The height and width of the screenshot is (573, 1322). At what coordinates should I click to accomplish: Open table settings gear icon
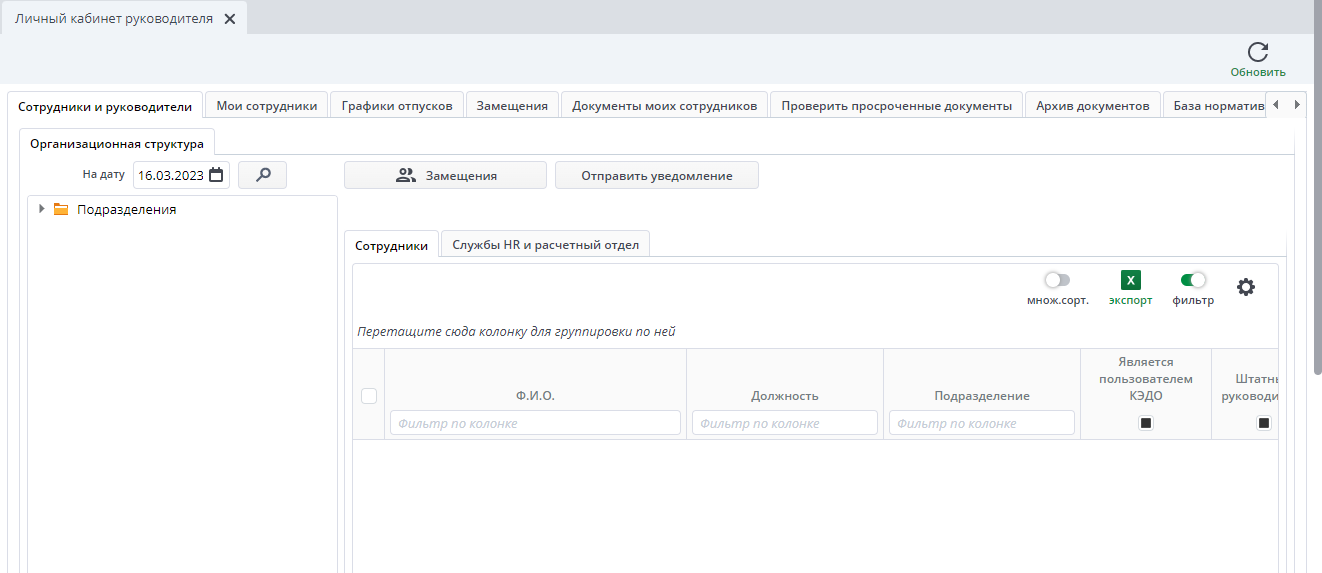(1245, 287)
